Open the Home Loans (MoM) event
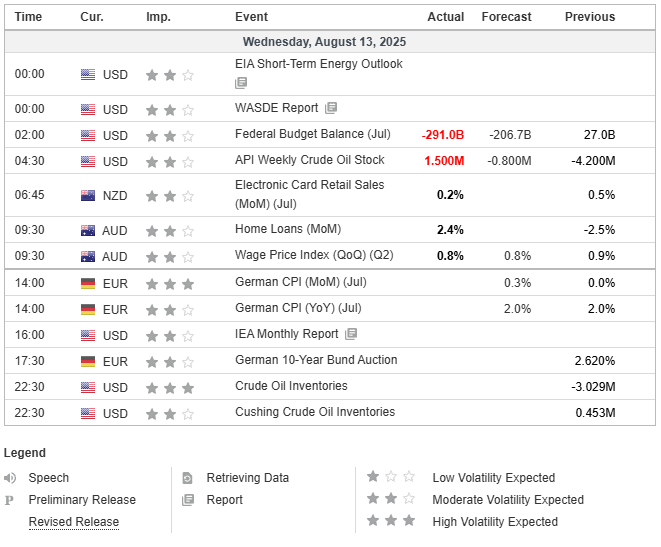 tap(288, 229)
